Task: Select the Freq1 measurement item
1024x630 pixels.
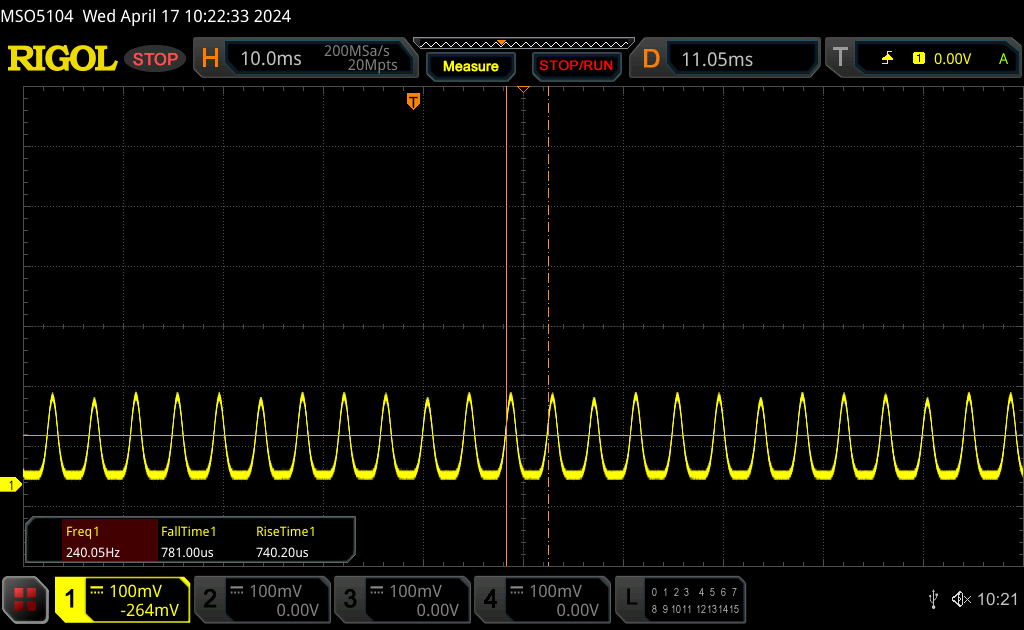Action: (x=82, y=531)
